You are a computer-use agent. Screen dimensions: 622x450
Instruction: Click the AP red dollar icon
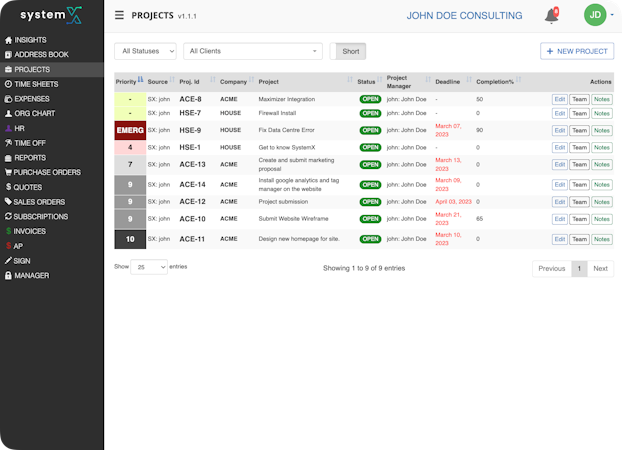8,246
